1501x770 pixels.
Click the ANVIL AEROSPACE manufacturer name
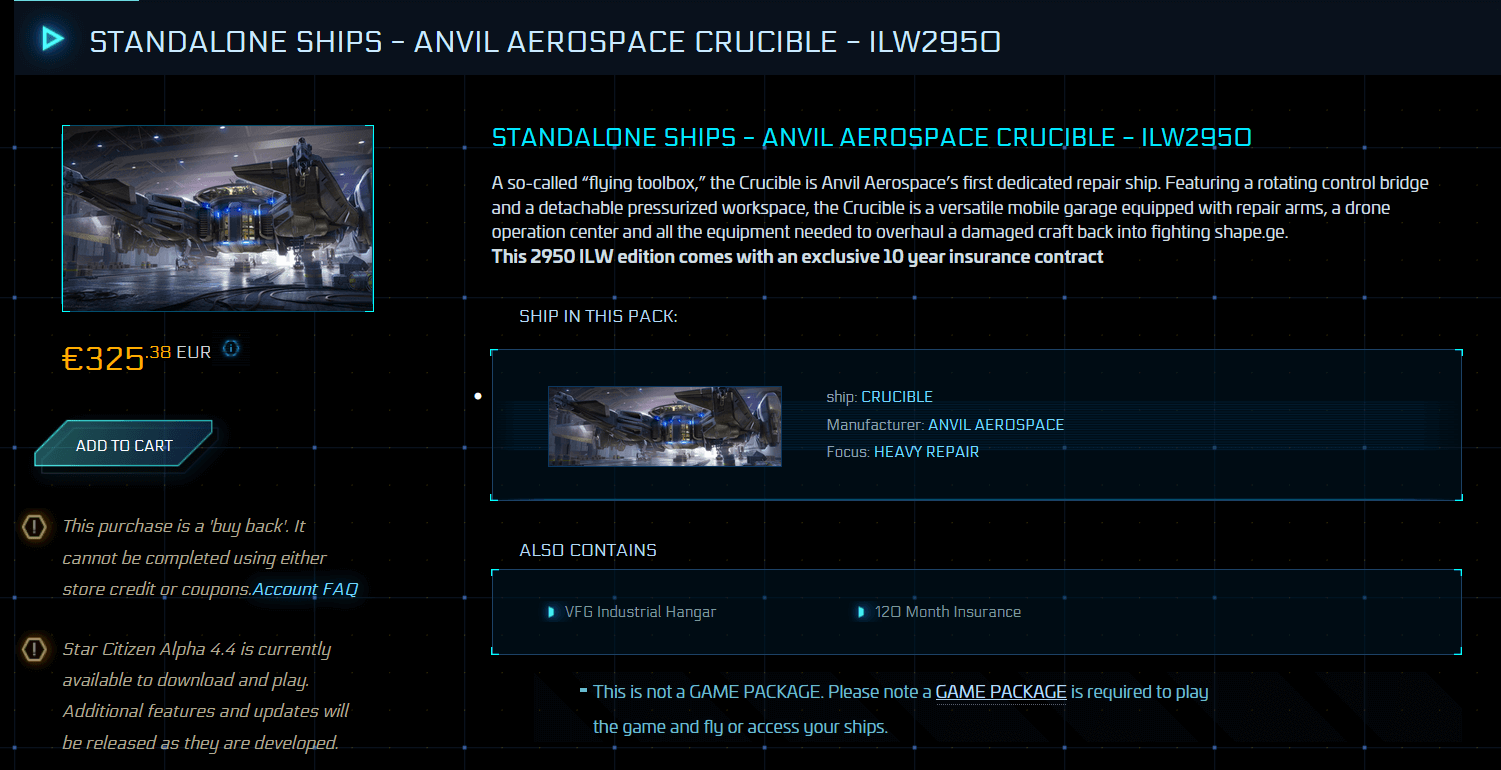pos(996,425)
